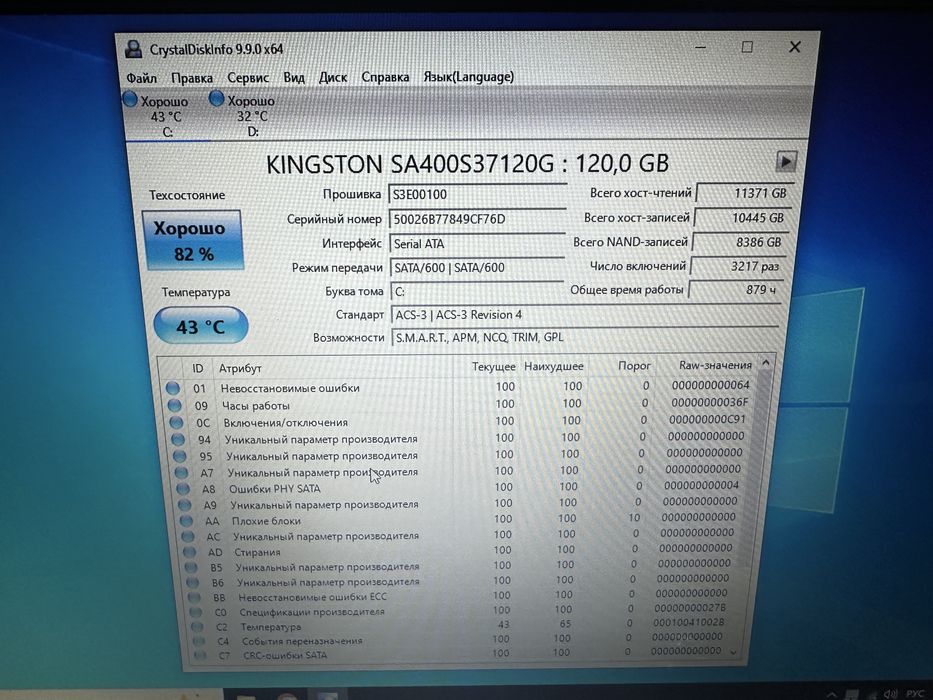Click the drive letter field C:

coord(478,292)
